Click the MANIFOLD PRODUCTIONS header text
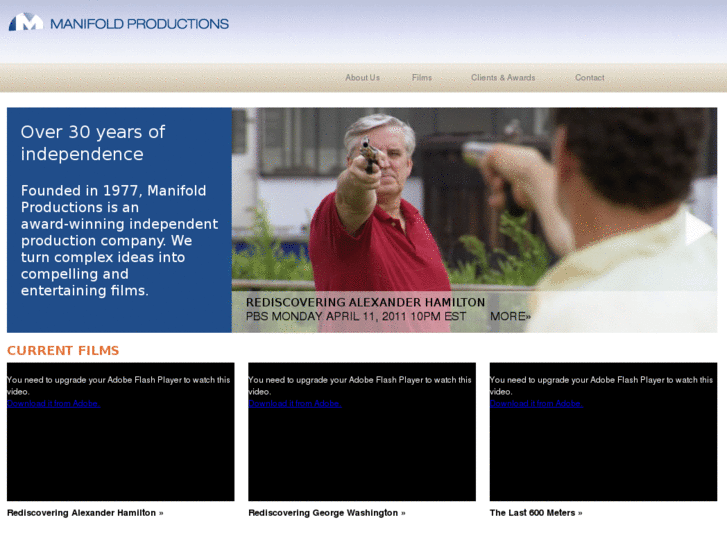The width and height of the screenshot is (727, 545). coord(139,24)
